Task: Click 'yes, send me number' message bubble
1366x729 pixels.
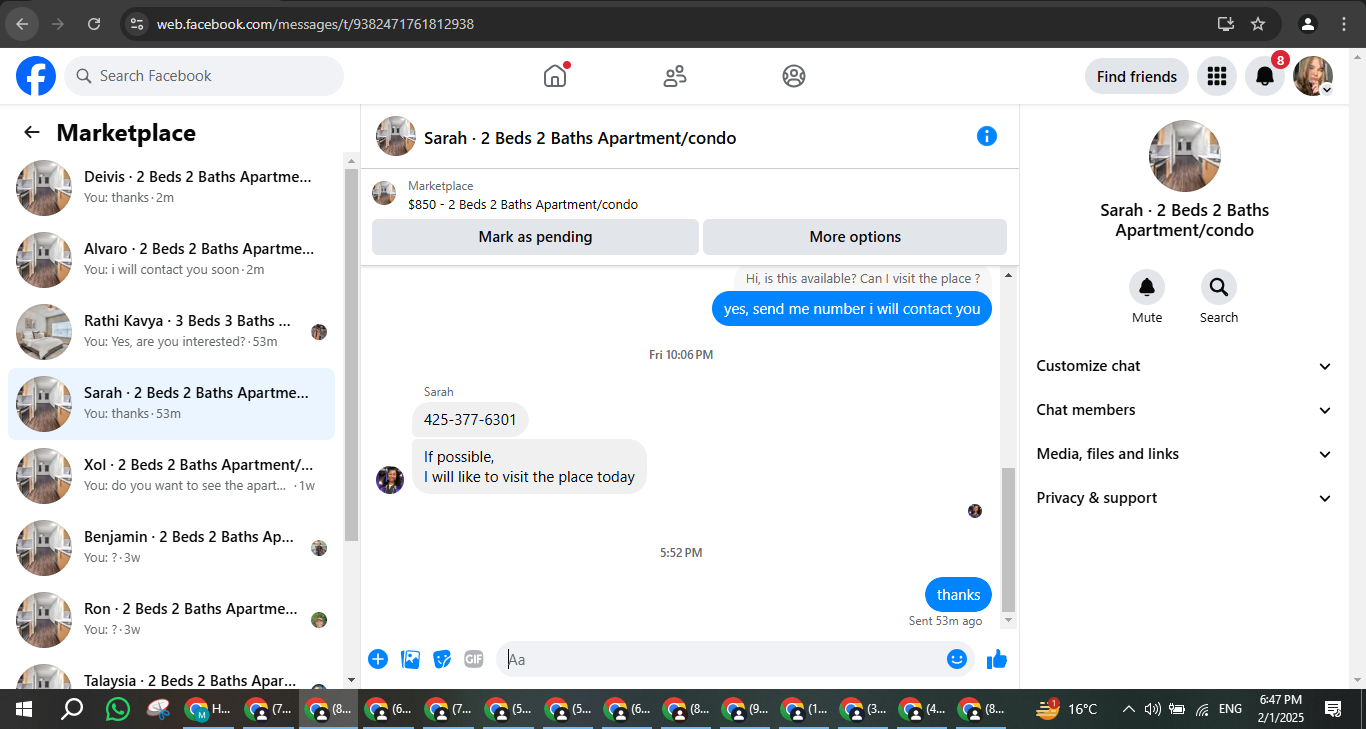Action: [852, 309]
